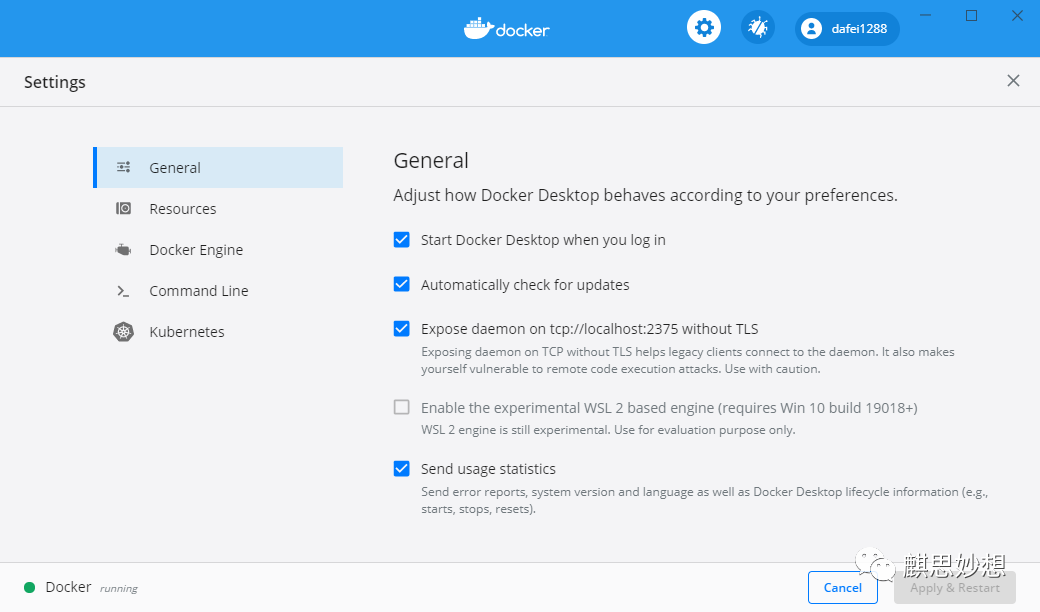Click the 'Exposing daemon on TCP without TLS' warning text
This screenshot has width=1040, height=612.
coord(688,360)
